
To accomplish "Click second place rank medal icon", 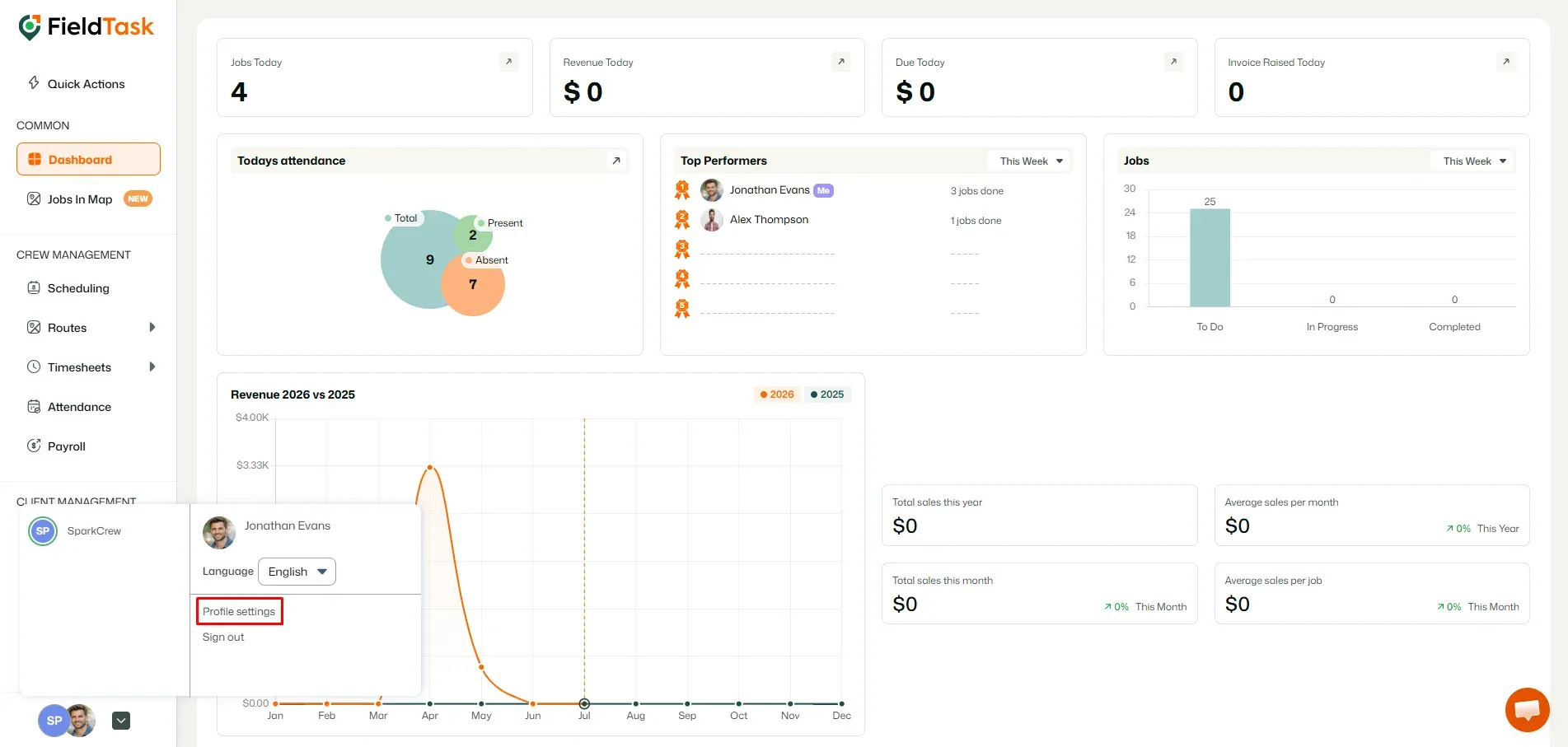I will (682, 220).
